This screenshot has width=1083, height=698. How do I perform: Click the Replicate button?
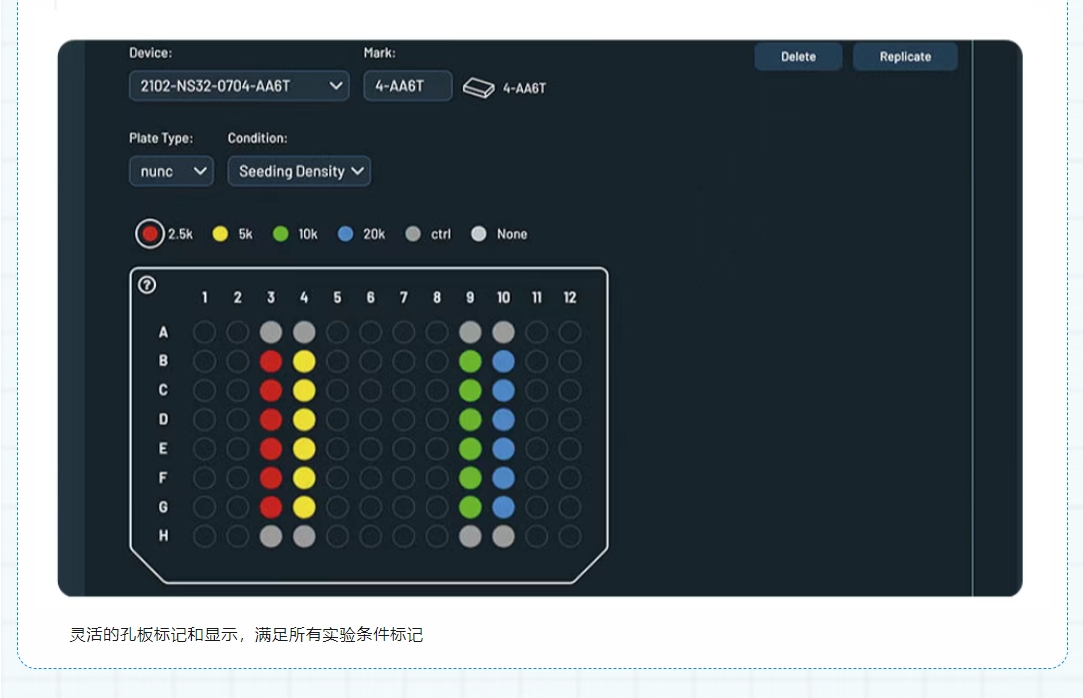[905, 57]
